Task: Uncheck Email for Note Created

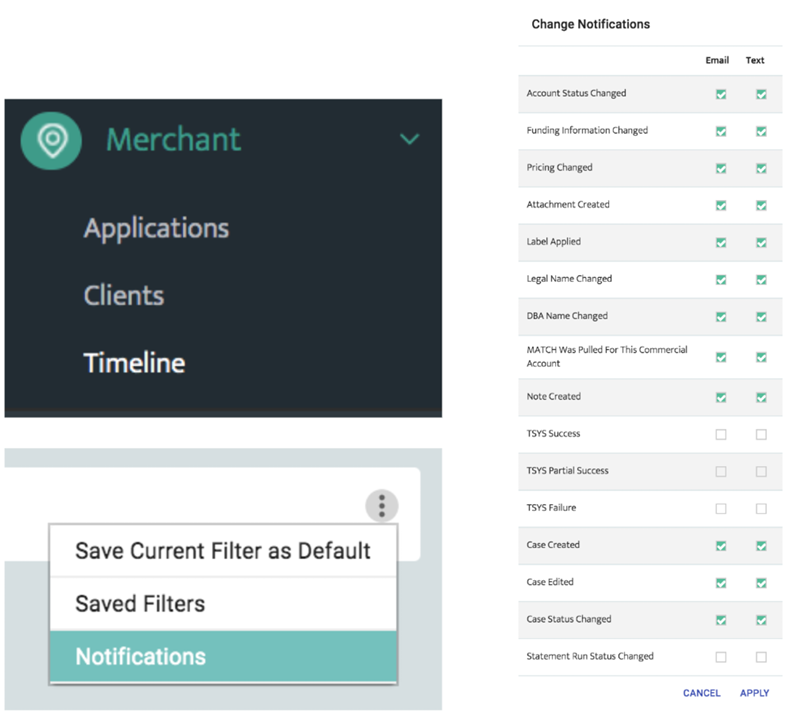Action: point(721,397)
